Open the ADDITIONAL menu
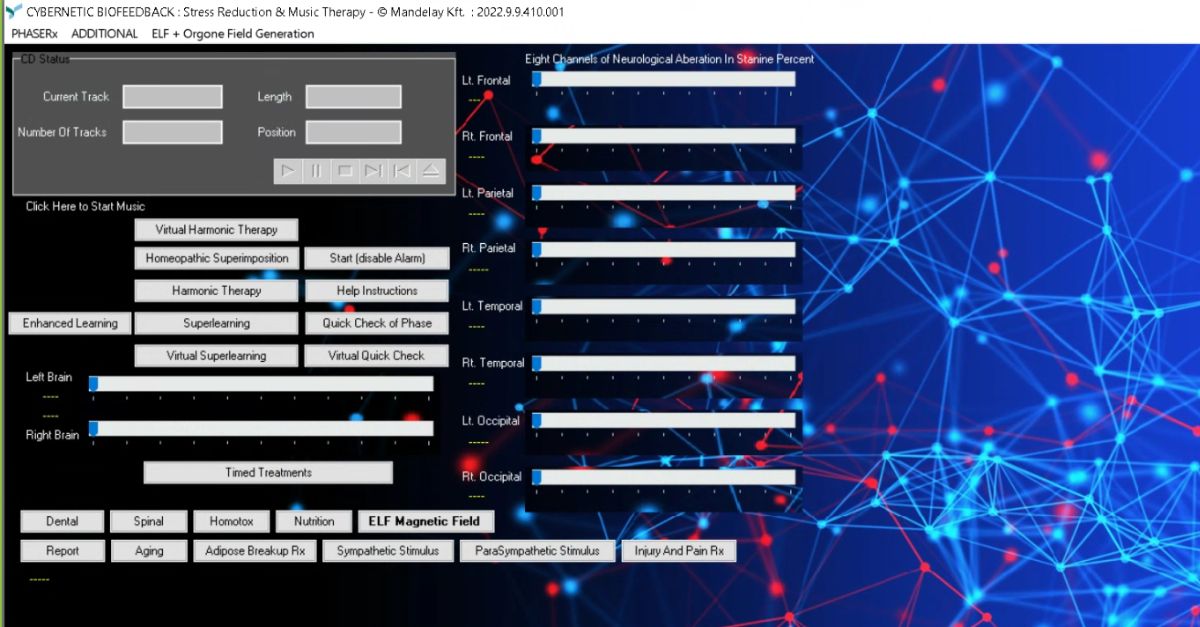The width and height of the screenshot is (1200, 627). [x=104, y=33]
